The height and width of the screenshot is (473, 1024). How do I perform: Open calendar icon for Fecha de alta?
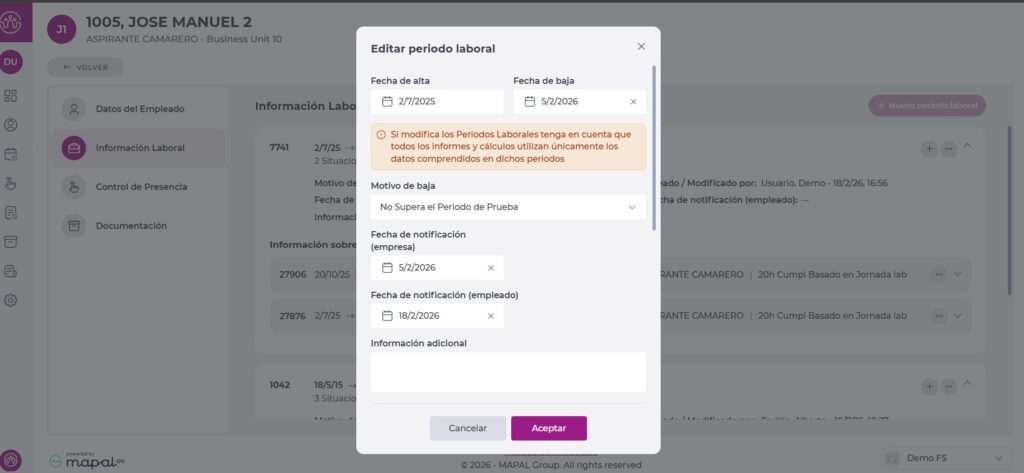(387, 101)
